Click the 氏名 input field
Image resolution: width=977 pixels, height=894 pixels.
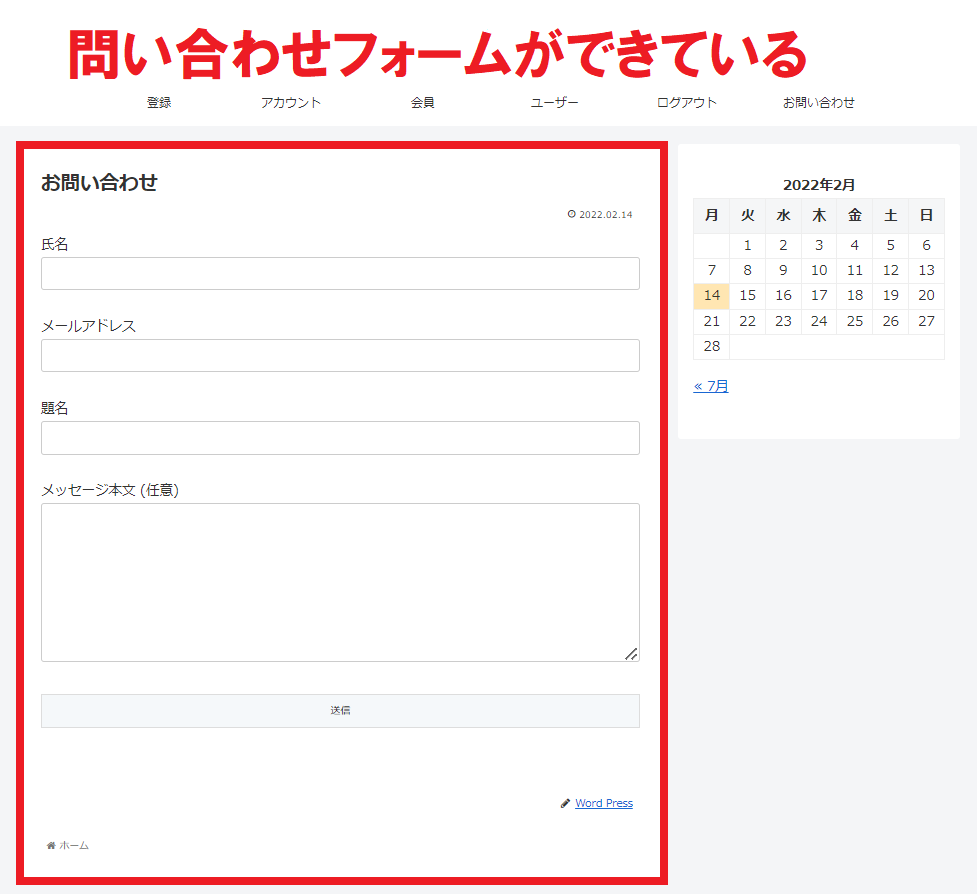pyautogui.click(x=340, y=273)
